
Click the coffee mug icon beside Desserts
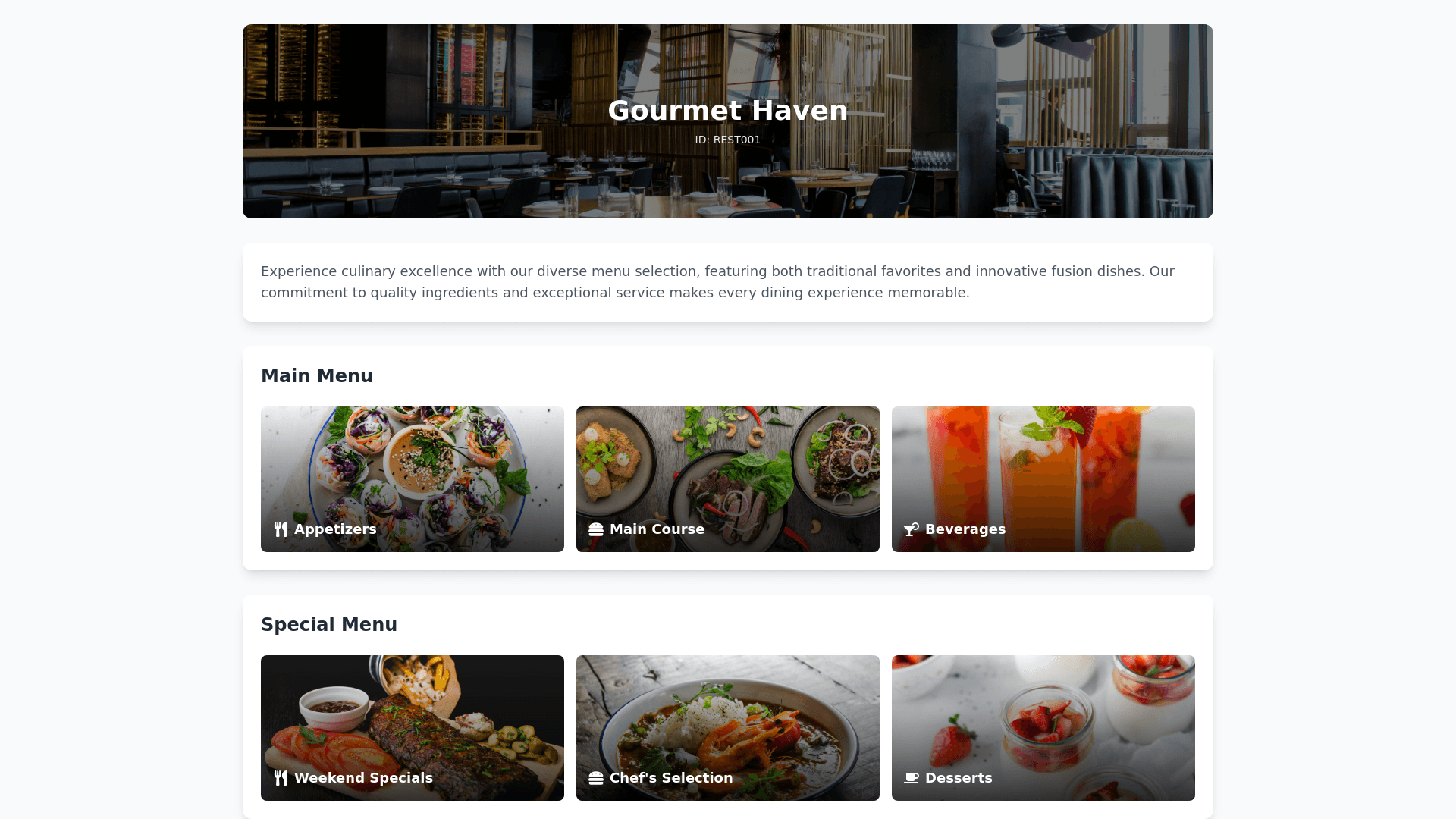point(912,778)
